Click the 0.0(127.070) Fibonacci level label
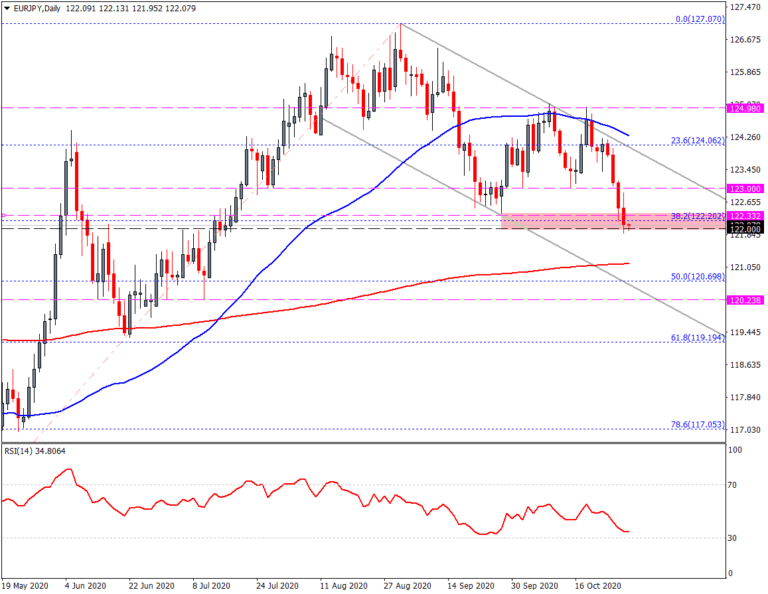 tap(700, 19)
